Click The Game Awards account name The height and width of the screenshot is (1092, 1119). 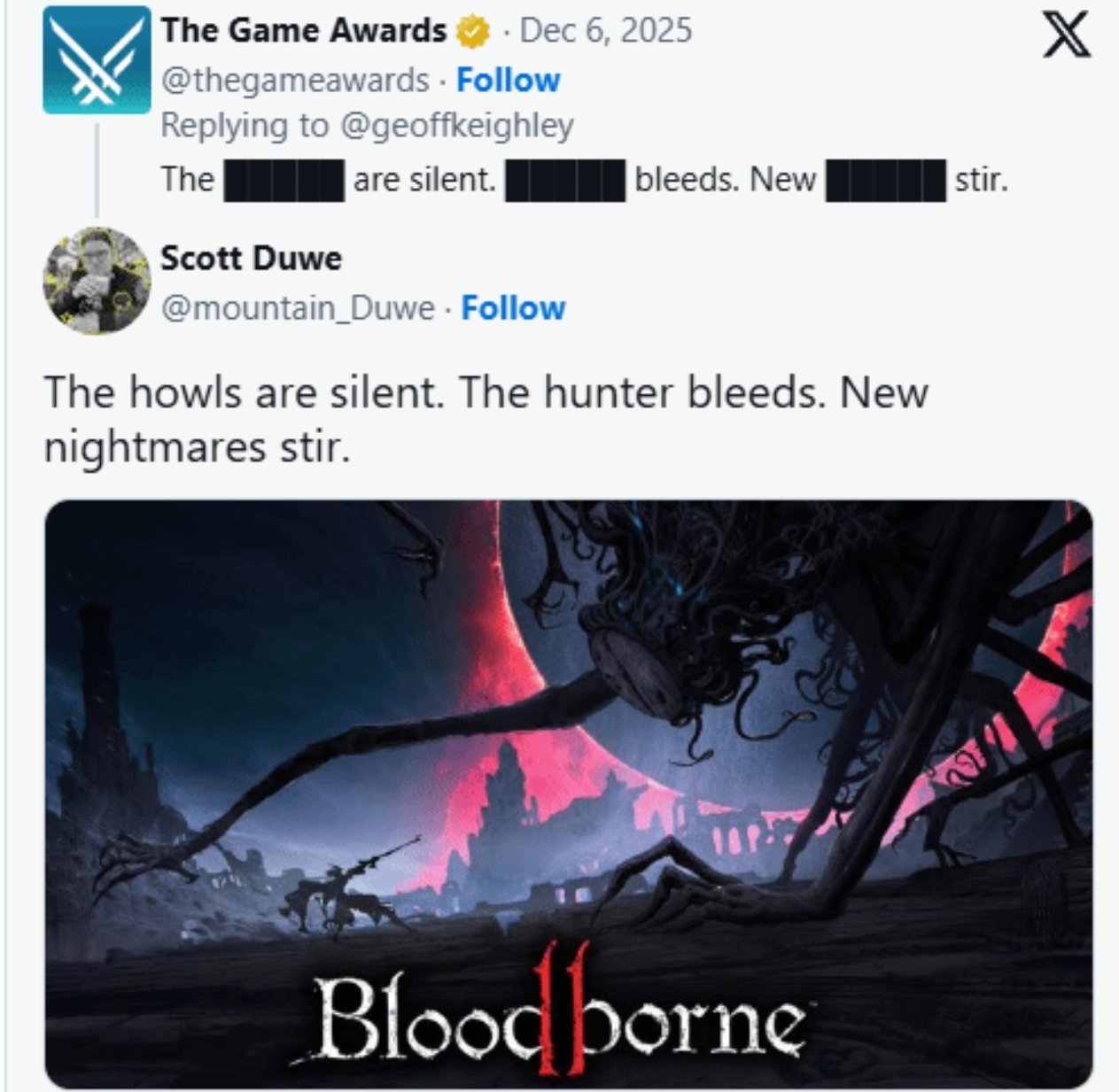(303, 30)
